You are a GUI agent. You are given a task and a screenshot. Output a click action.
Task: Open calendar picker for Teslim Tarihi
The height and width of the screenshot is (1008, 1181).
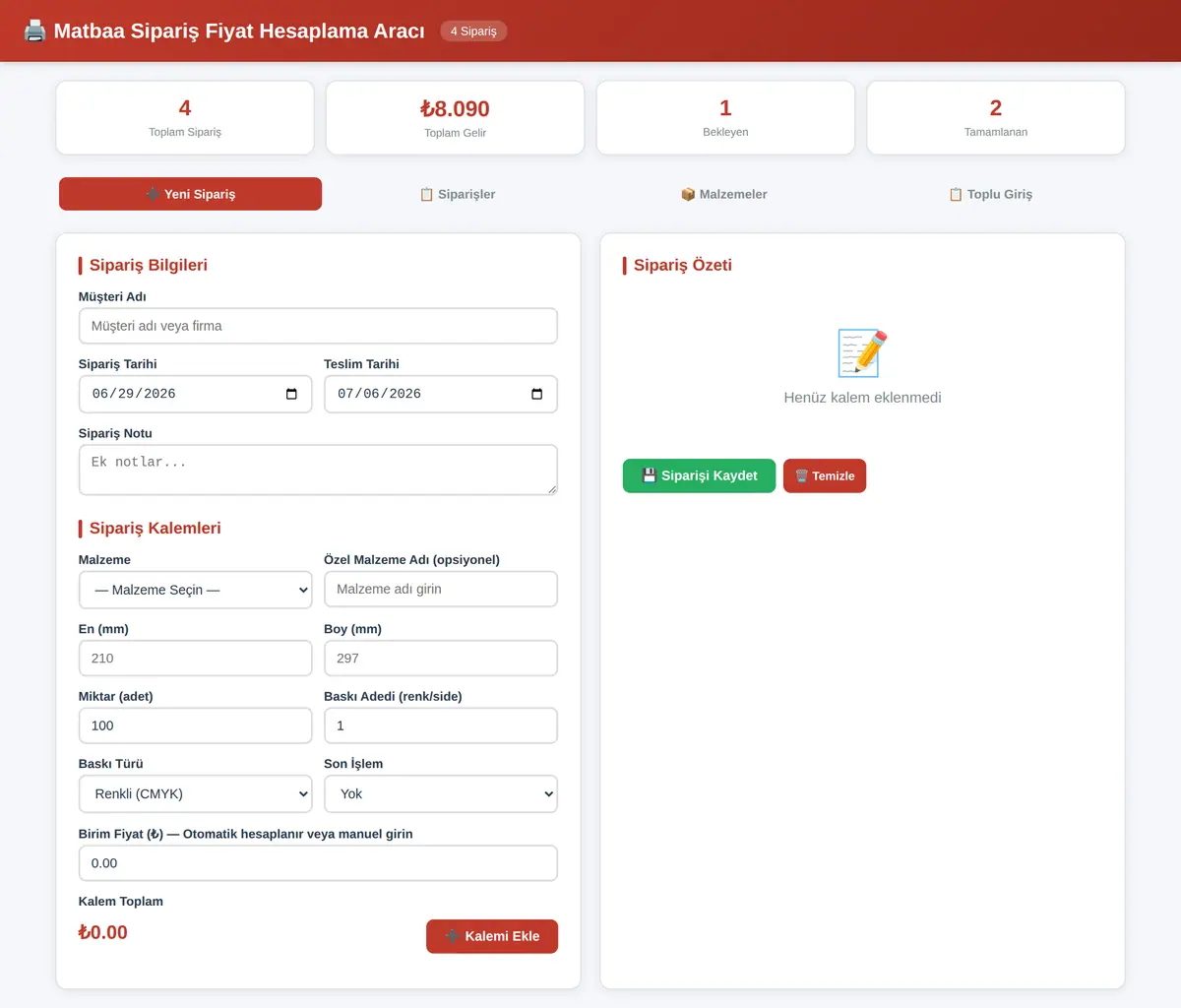tap(536, 394)
